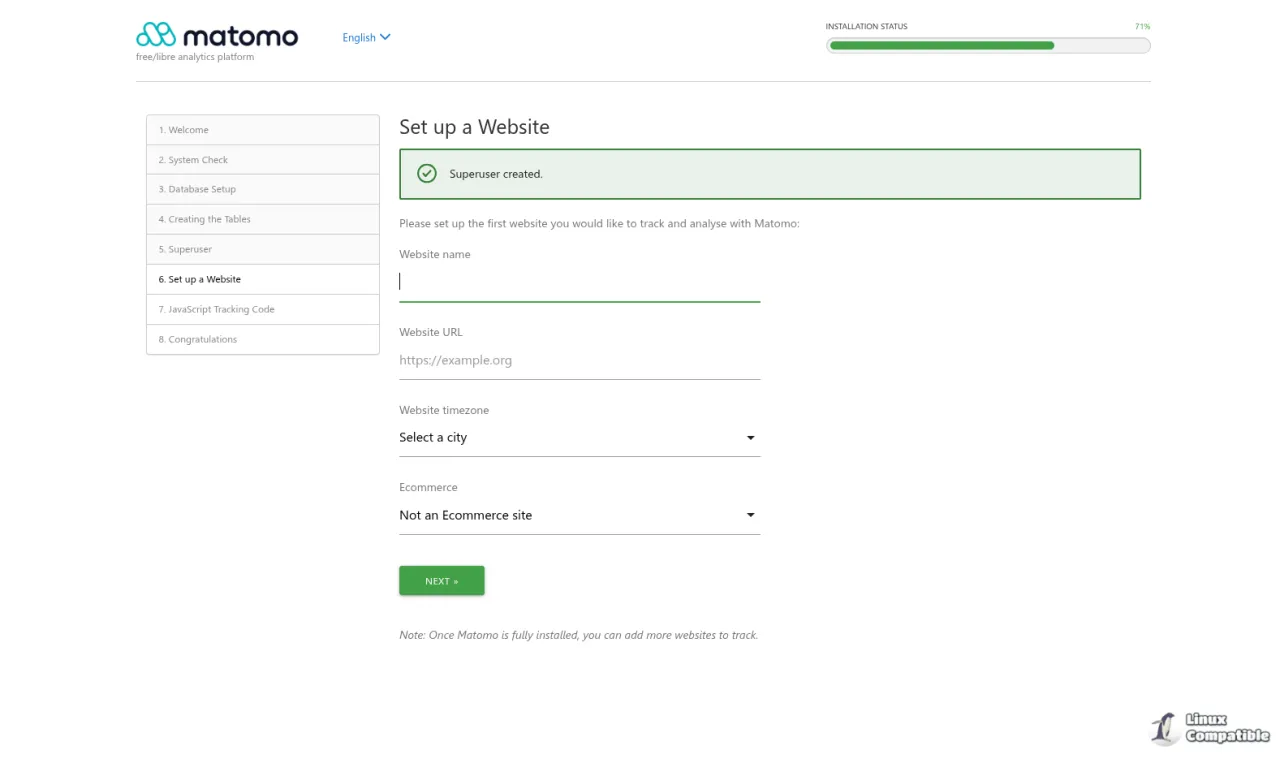Open step 3. Database Setup

263,189
